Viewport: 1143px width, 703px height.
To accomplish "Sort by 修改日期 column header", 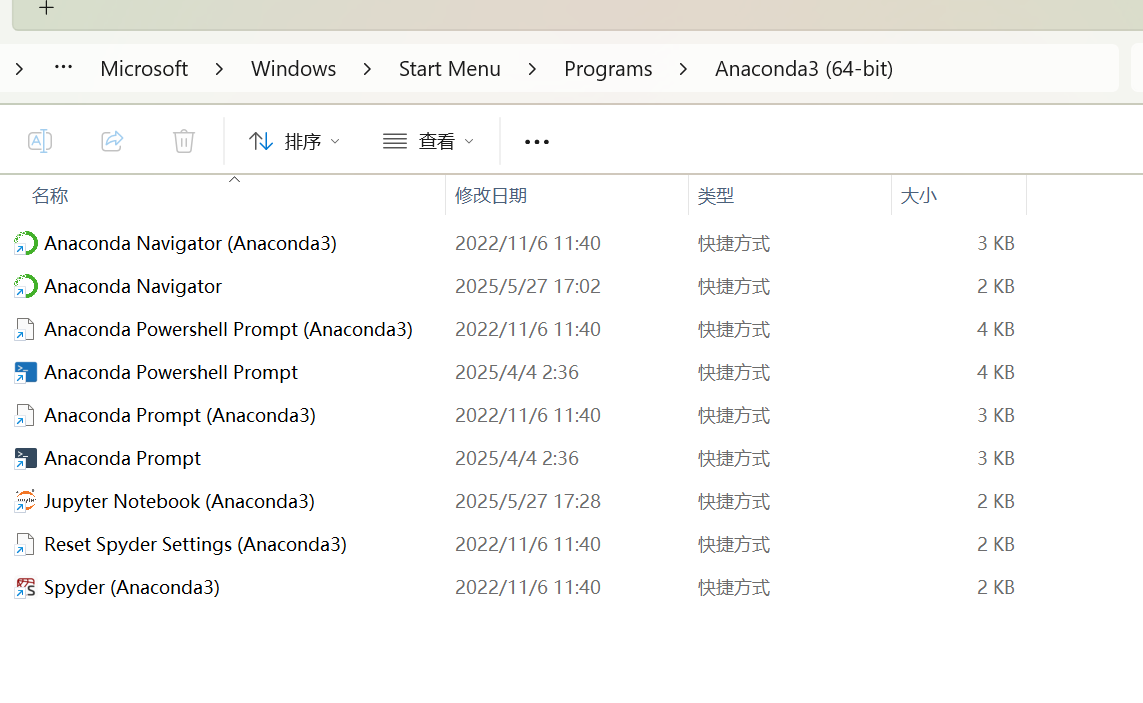I will (491, 195).
